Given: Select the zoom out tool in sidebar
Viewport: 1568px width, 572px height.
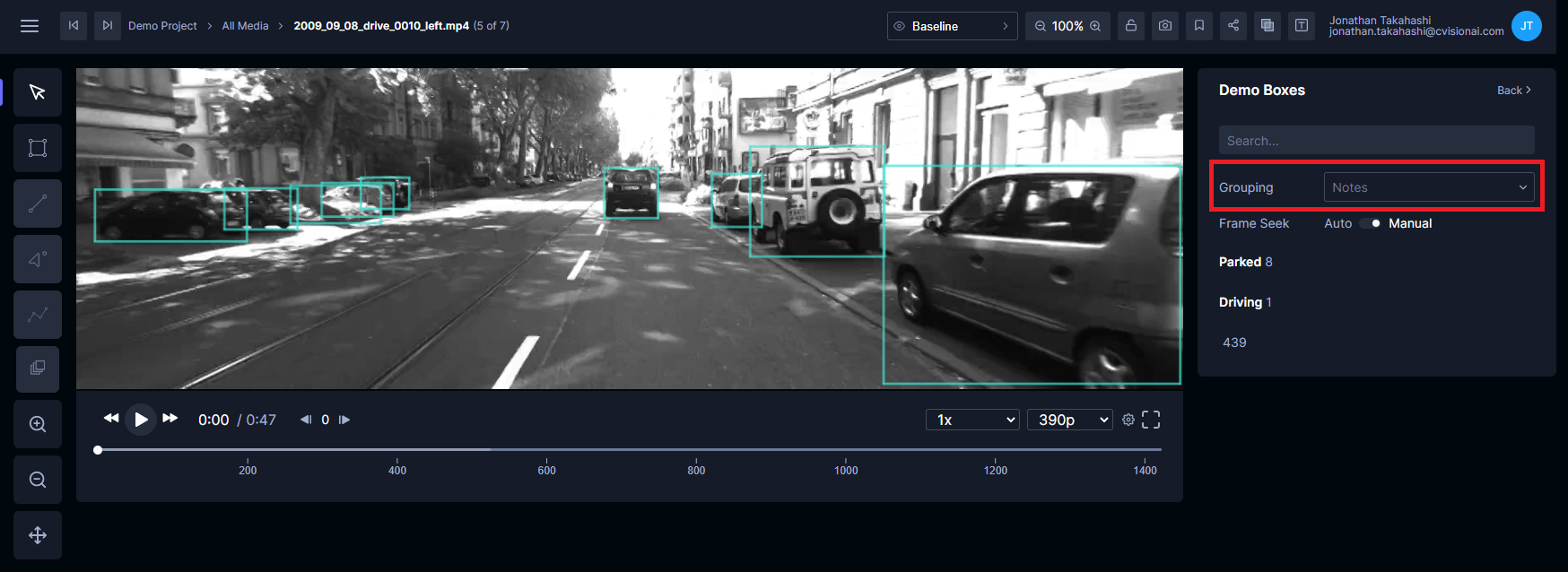Looking at the screenshot, I should tap(38, 480).
